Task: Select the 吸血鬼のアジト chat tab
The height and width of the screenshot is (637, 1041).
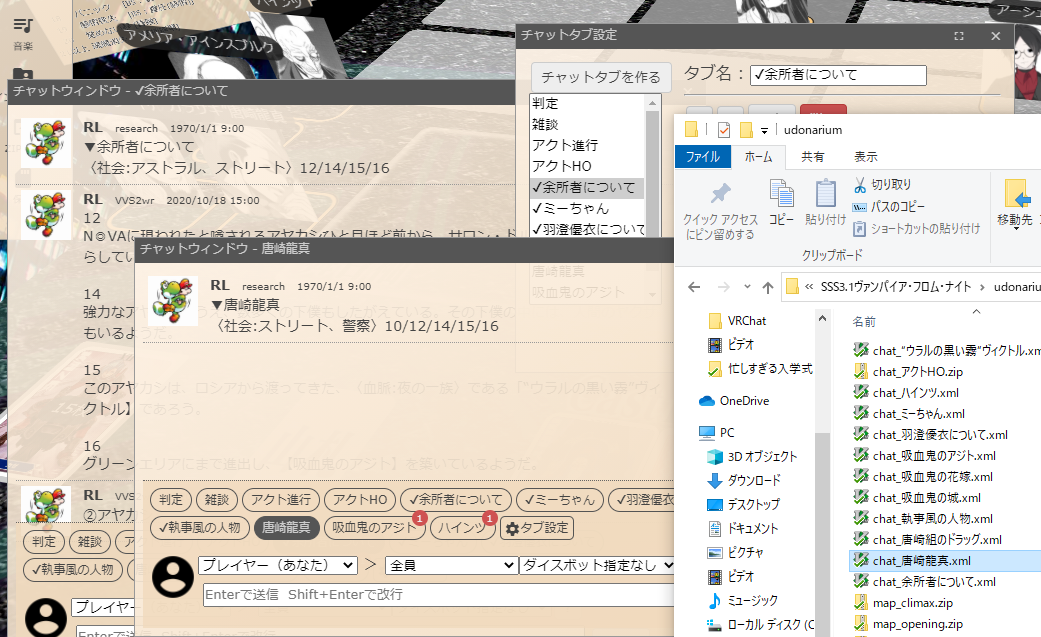Action: 374,528
